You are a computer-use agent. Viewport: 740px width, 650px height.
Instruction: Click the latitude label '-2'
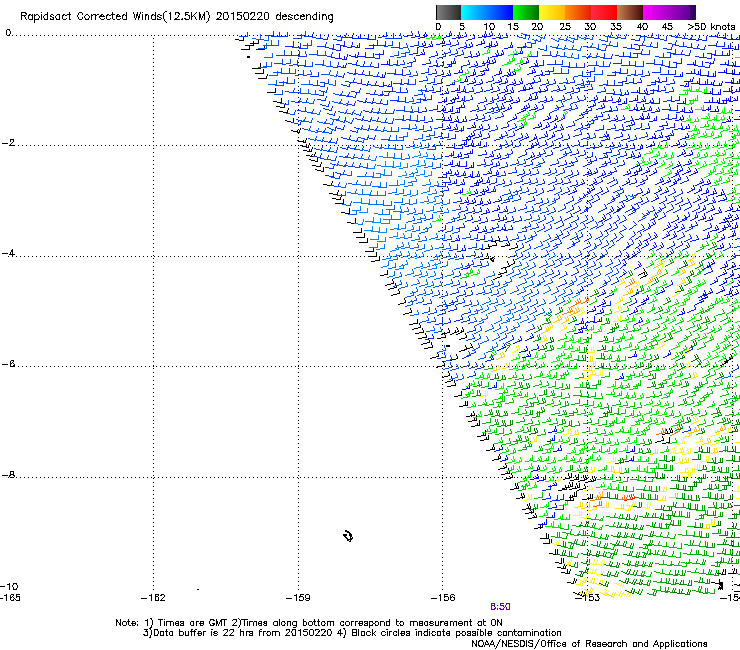pos(8,143)
